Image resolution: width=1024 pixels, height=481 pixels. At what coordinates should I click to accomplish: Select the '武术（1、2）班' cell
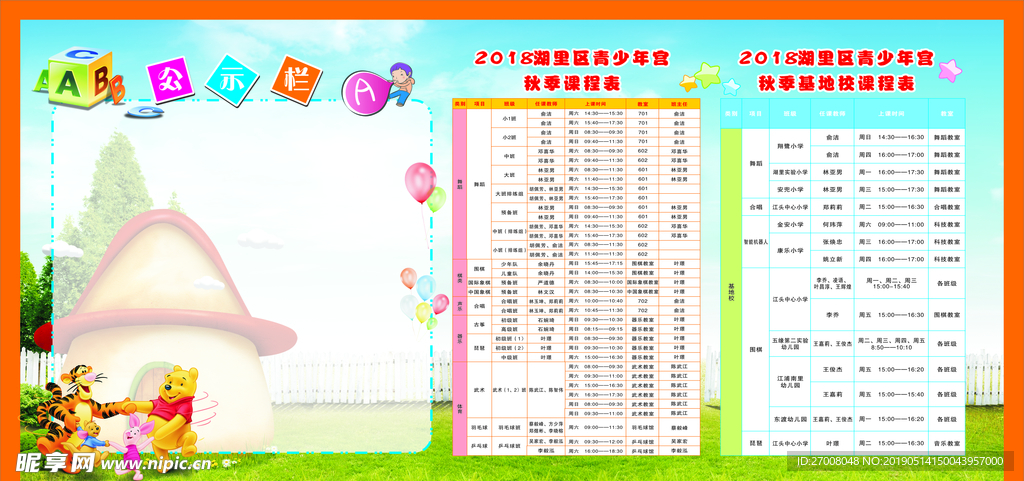(509, 390)
